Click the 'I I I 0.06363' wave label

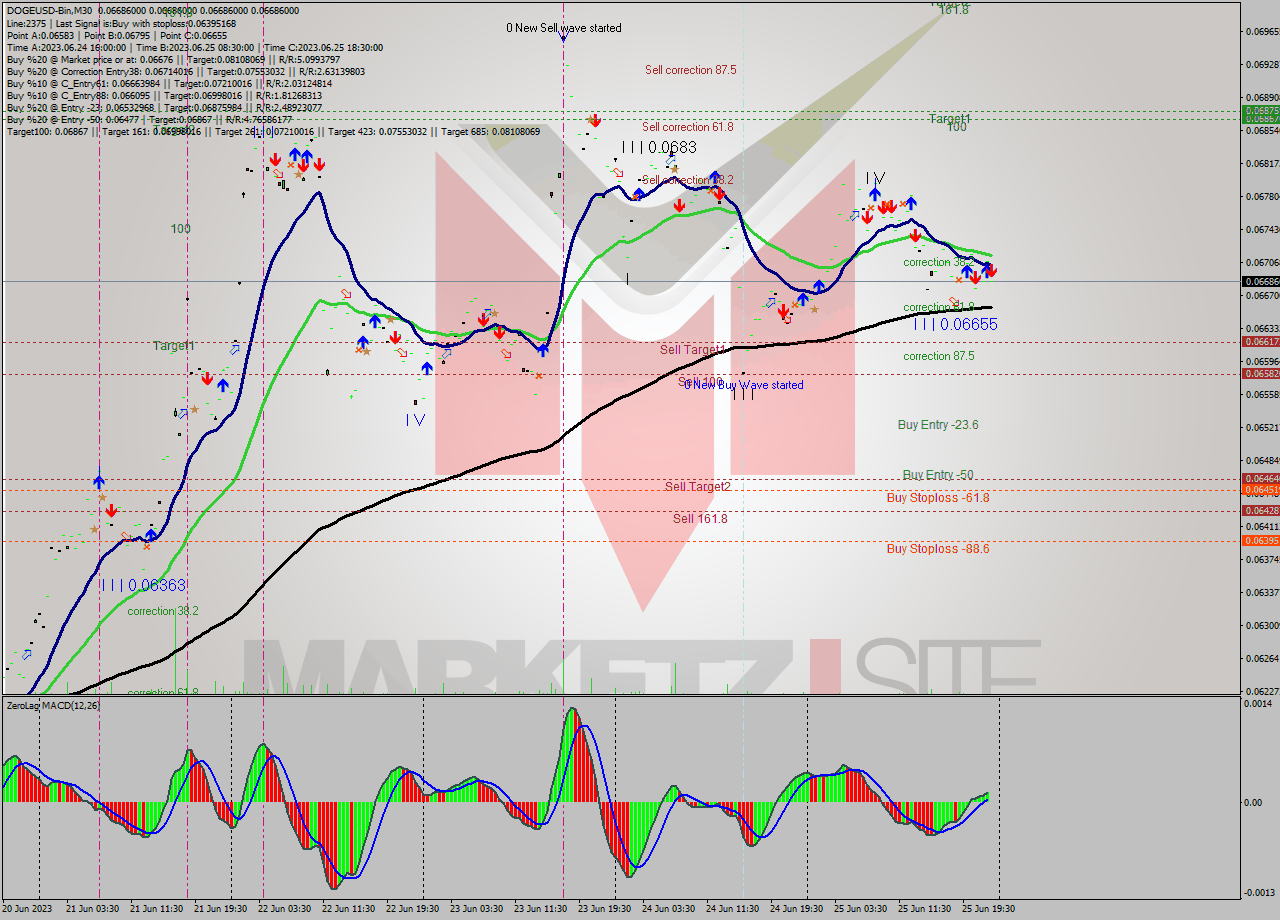[143, 585]
